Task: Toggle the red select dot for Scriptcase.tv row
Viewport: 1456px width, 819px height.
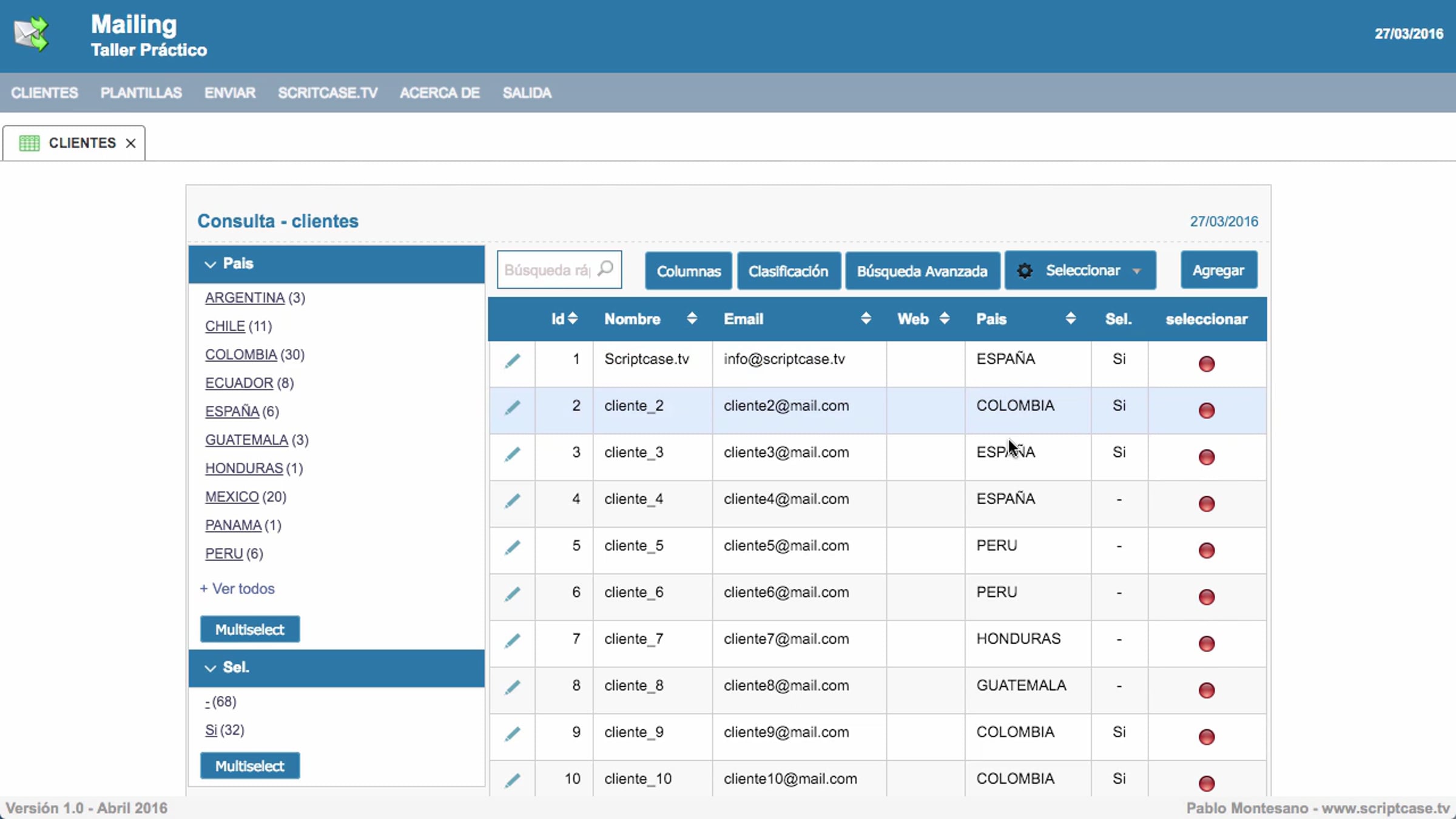Action: [1207, 364]
